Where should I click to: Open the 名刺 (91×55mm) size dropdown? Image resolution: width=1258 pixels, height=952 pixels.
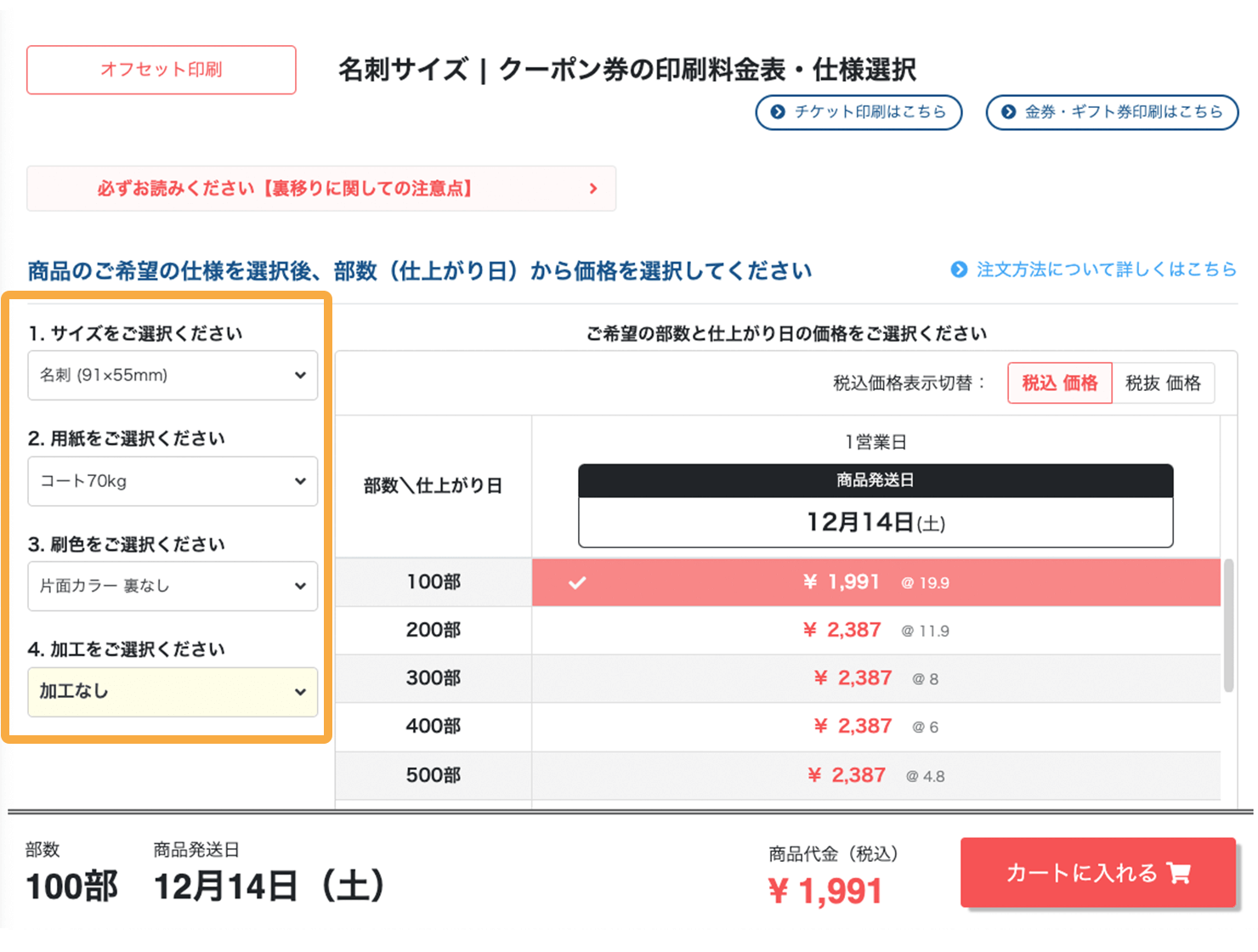coord(173,375)
